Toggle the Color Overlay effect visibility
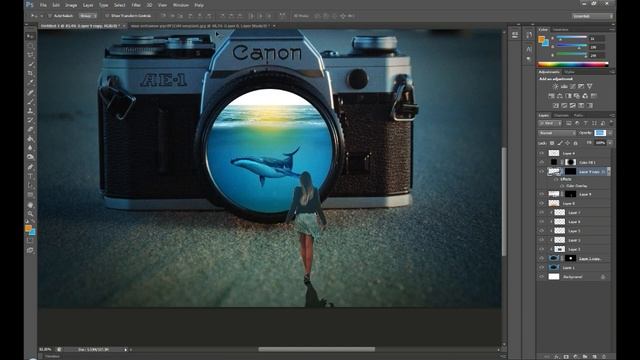The height and width of the screenshot is (360, 640). point(562,186)
